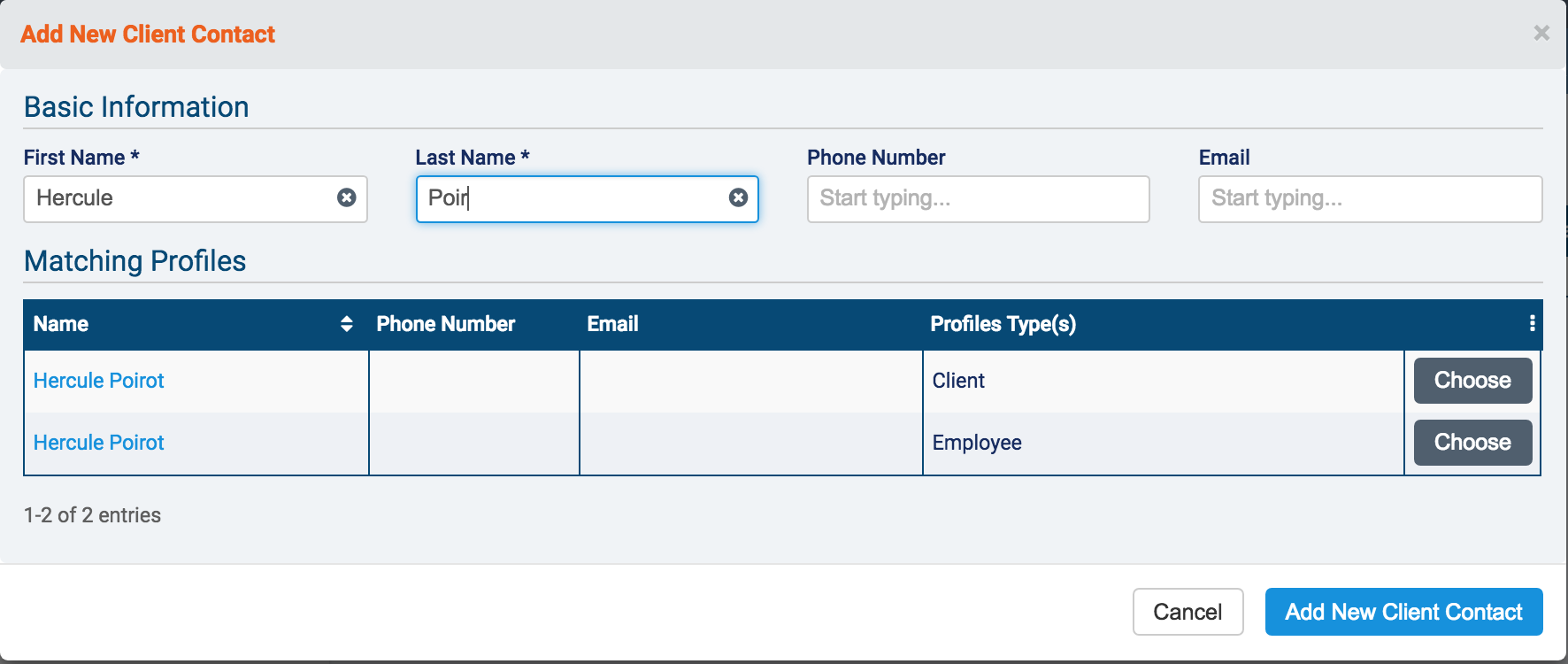The width and height of the screenshot is (1568, 664).
Task: Open the Hercule Poirot Client profile link
Action: (99, 381)
